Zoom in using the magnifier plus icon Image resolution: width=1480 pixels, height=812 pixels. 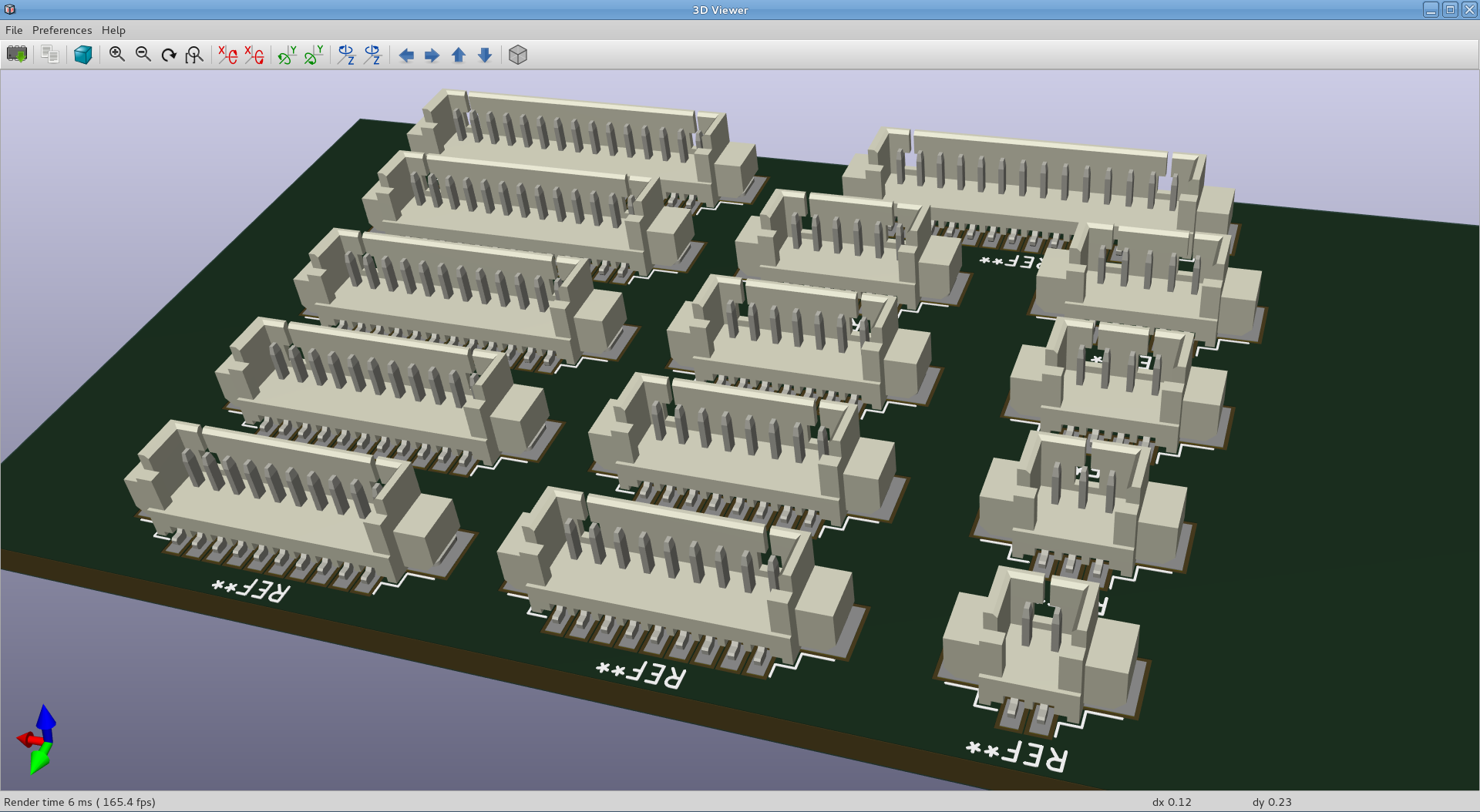(x=117, y=55)
